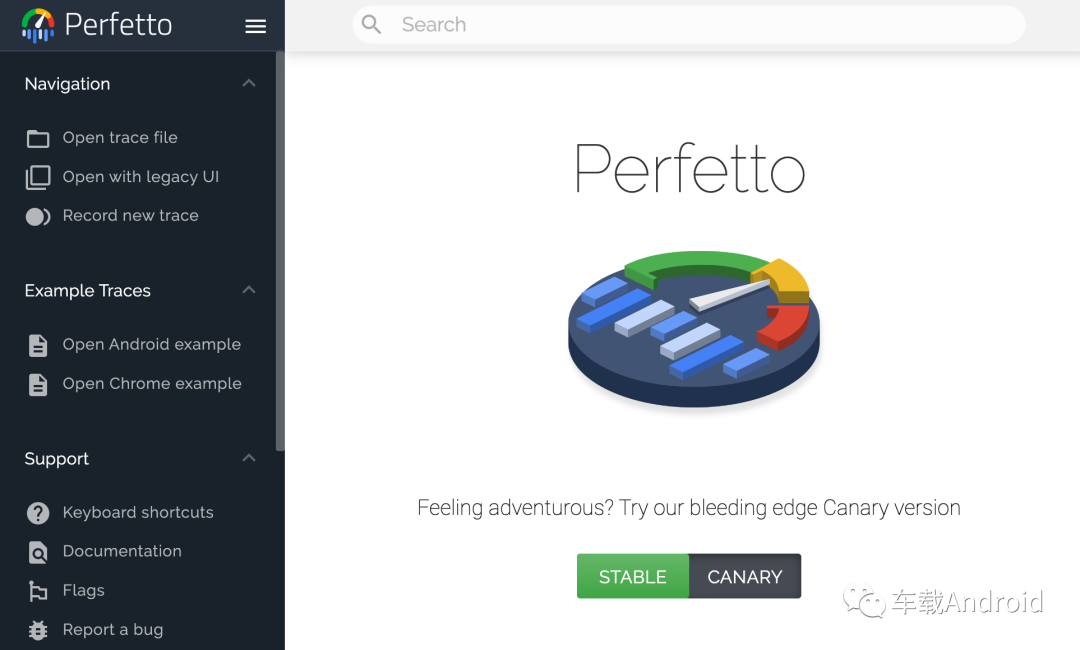This screenshot has width=1080, height=650.
Task: Click the Open trace file icon
Action: 37,137
